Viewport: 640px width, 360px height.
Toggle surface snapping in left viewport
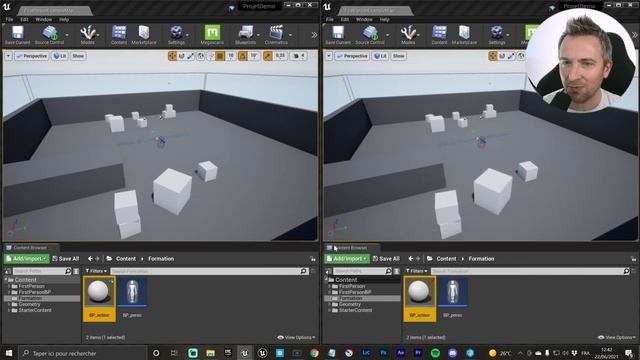[211, 56]
